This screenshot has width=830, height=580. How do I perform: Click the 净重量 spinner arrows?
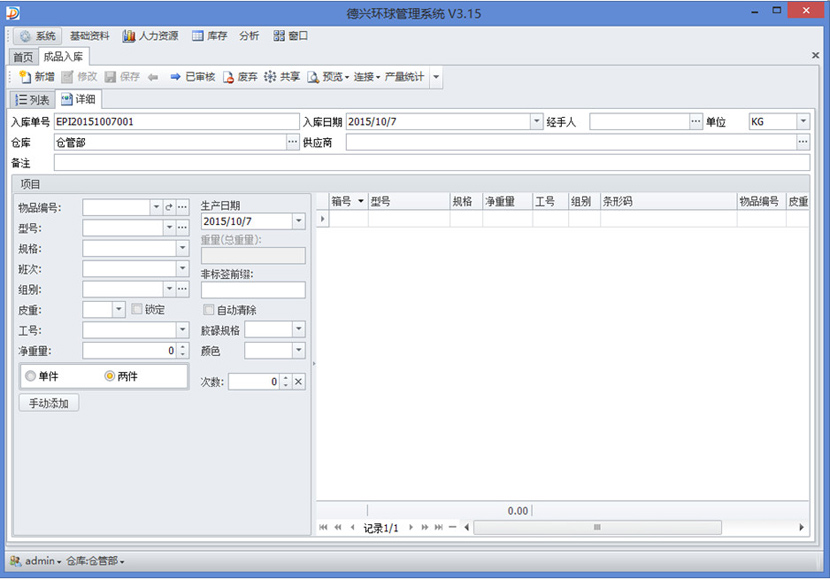point(183,351)
